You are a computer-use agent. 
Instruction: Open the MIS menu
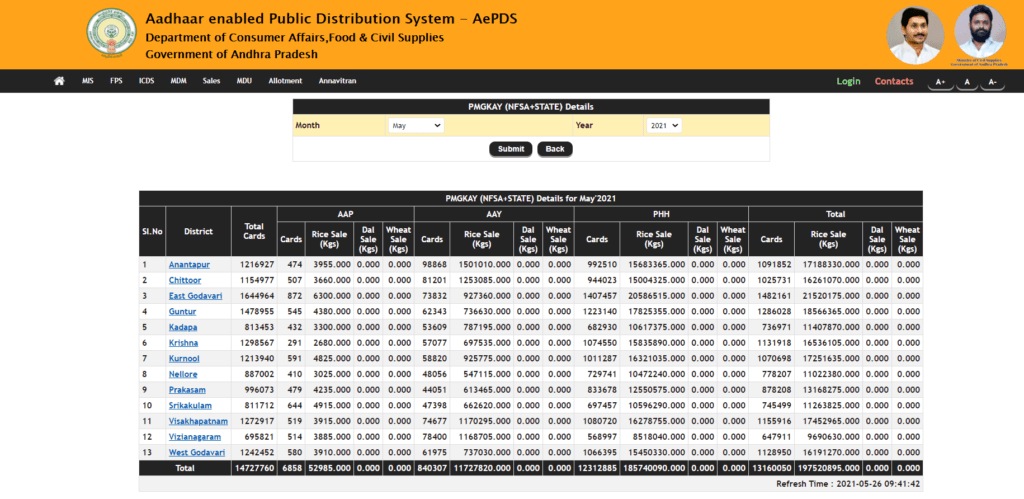coord(88,81)
